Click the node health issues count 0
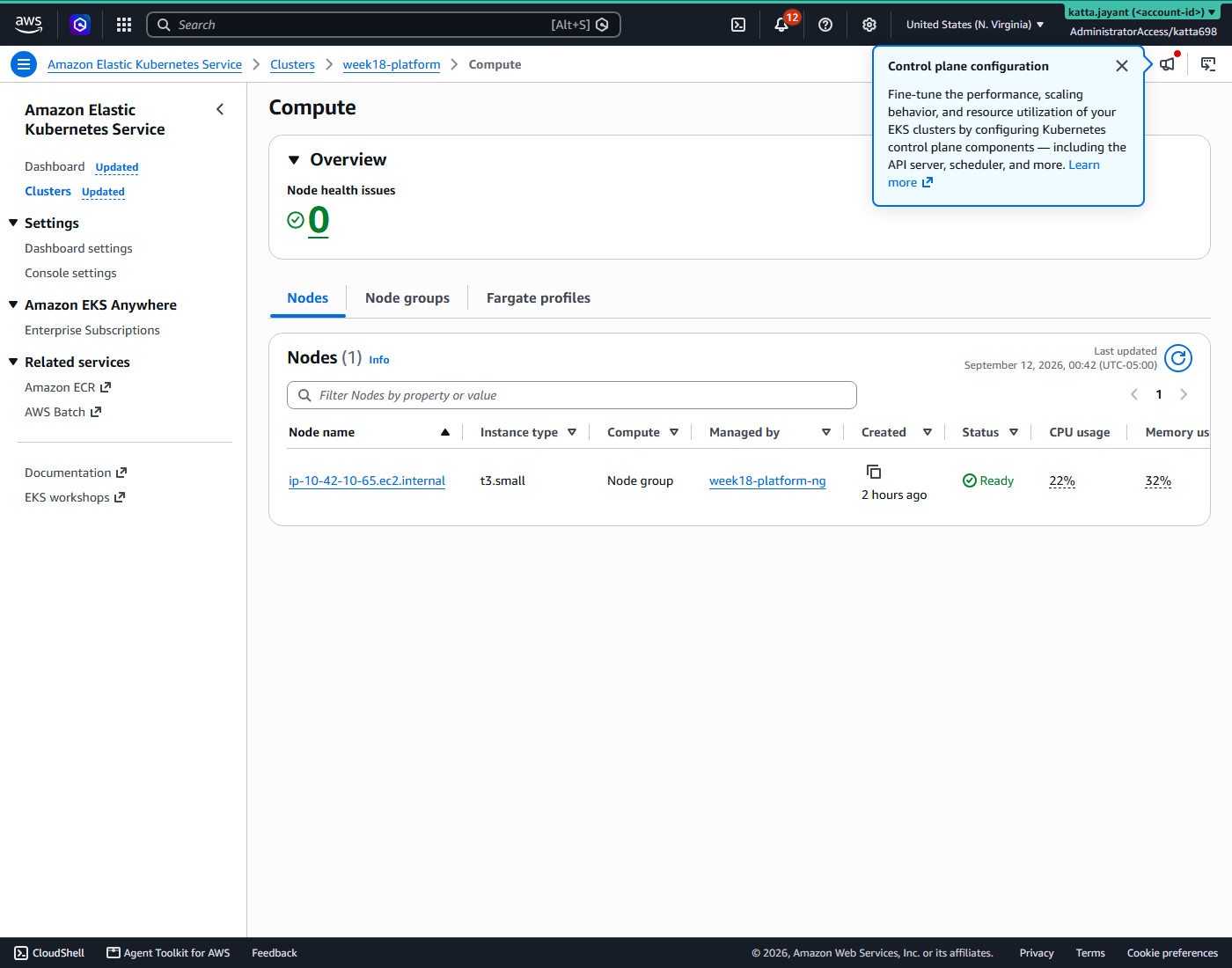 click(319, 220)
